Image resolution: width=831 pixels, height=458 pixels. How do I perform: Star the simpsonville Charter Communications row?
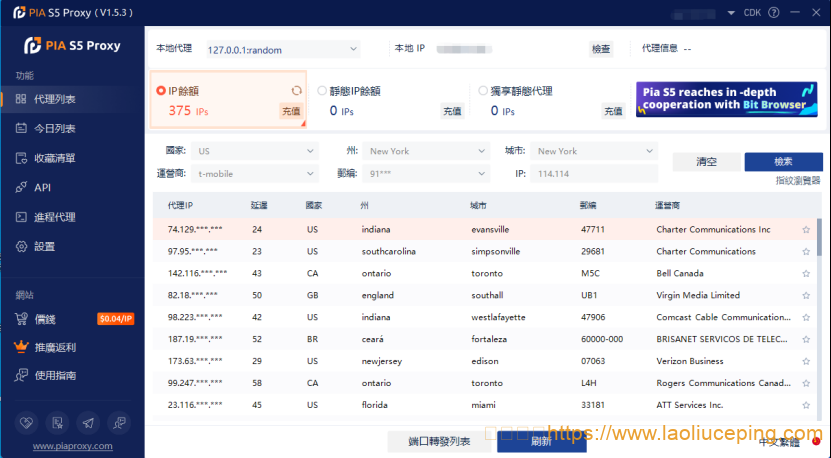806,251
